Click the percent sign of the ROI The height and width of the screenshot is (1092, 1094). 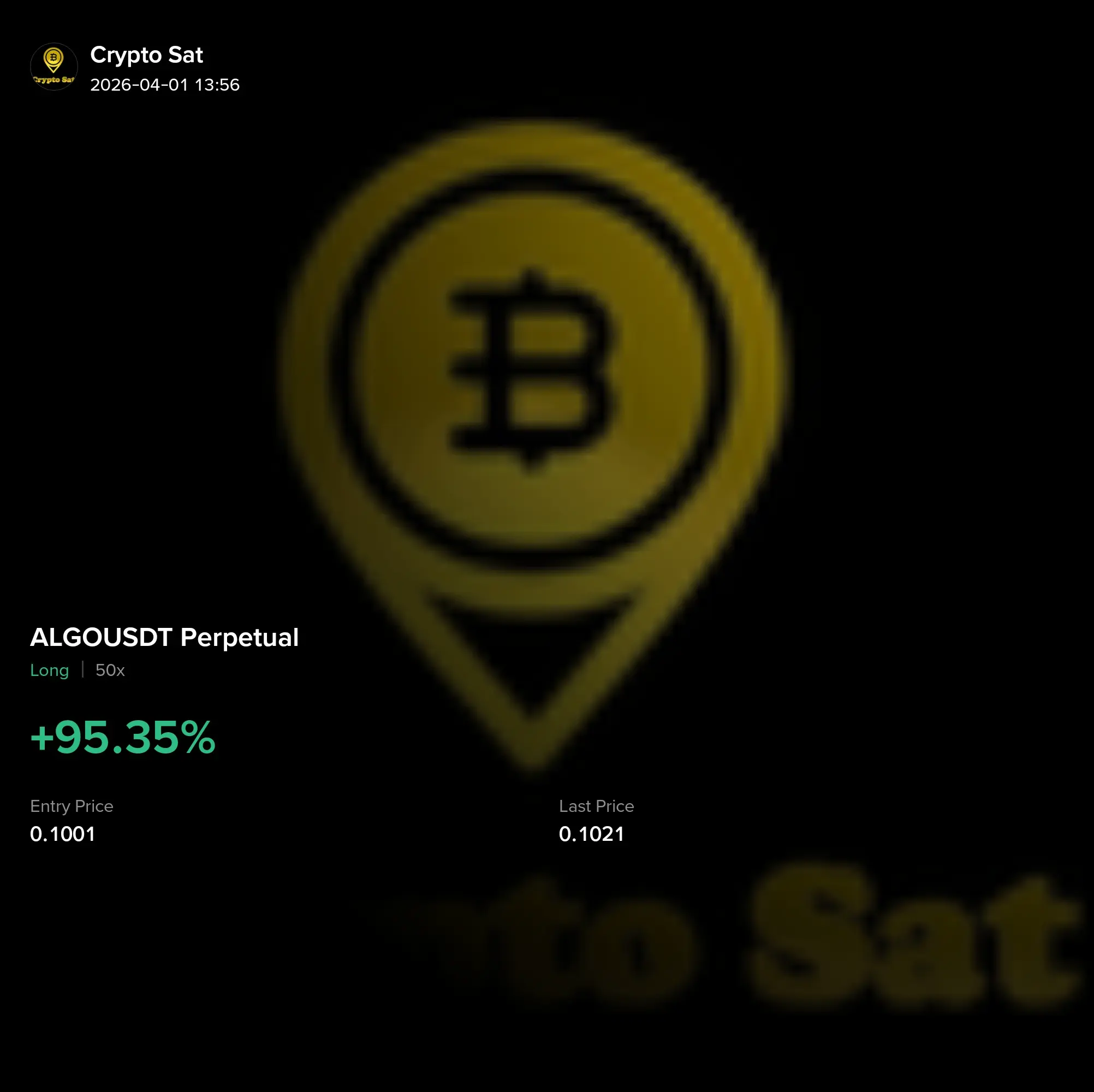click(199, 738)
